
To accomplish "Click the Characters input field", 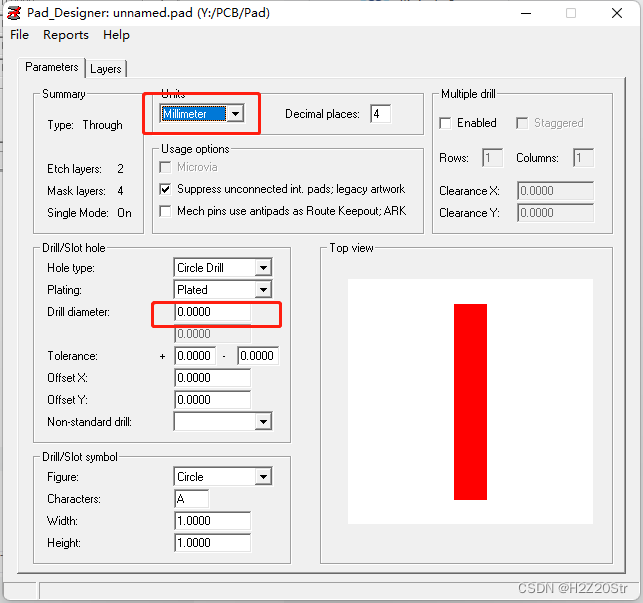I will (x=192, y=499).
